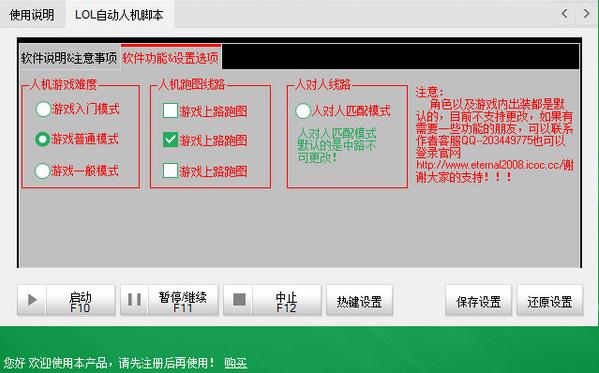Open the 软件说明&注意事项 inner tab
The width and height of the screenshot is (599, 373).
pyautogui.click(x=69, y=58)
